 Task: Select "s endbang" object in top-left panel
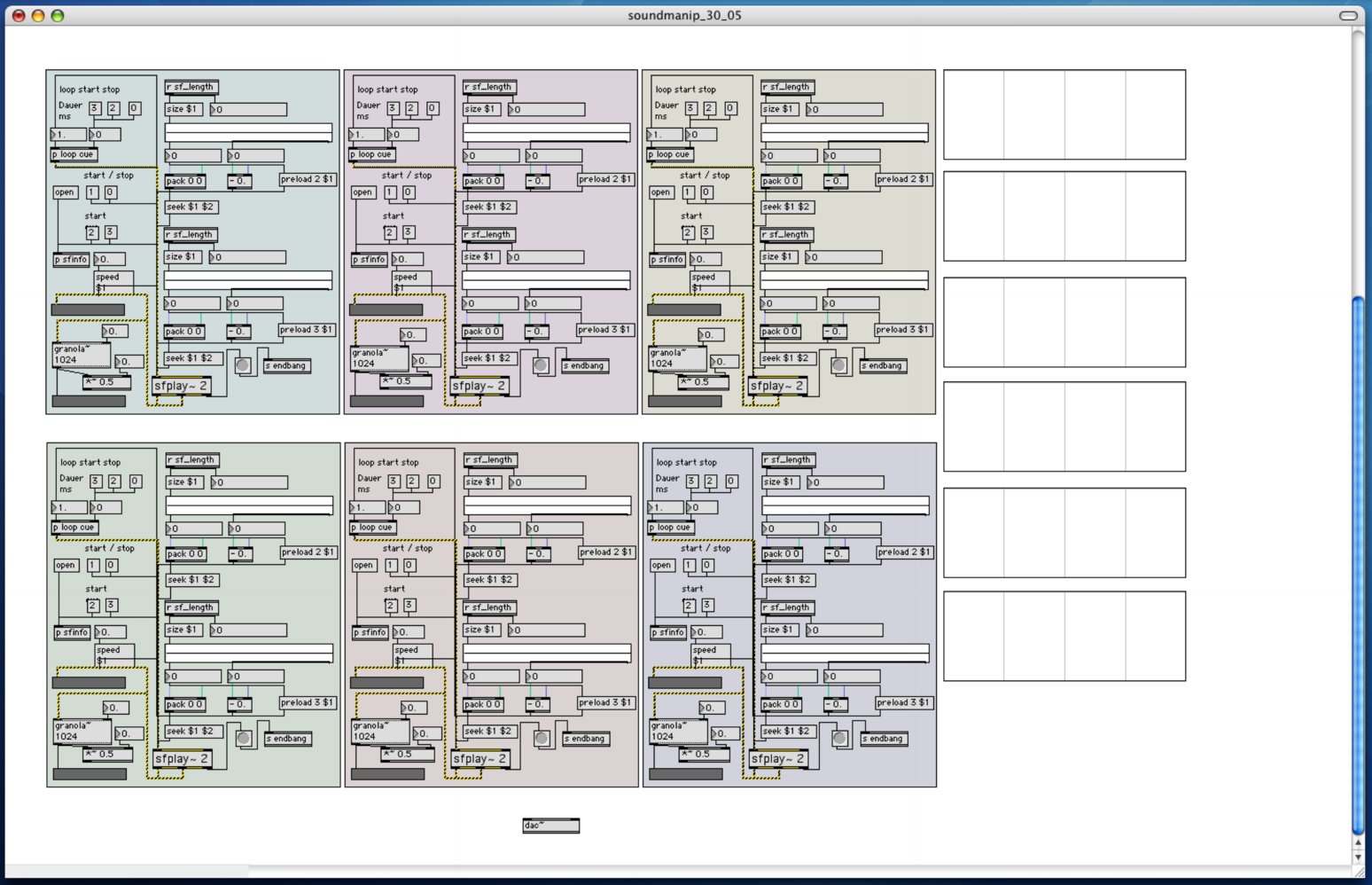click(x=288, y=365)
